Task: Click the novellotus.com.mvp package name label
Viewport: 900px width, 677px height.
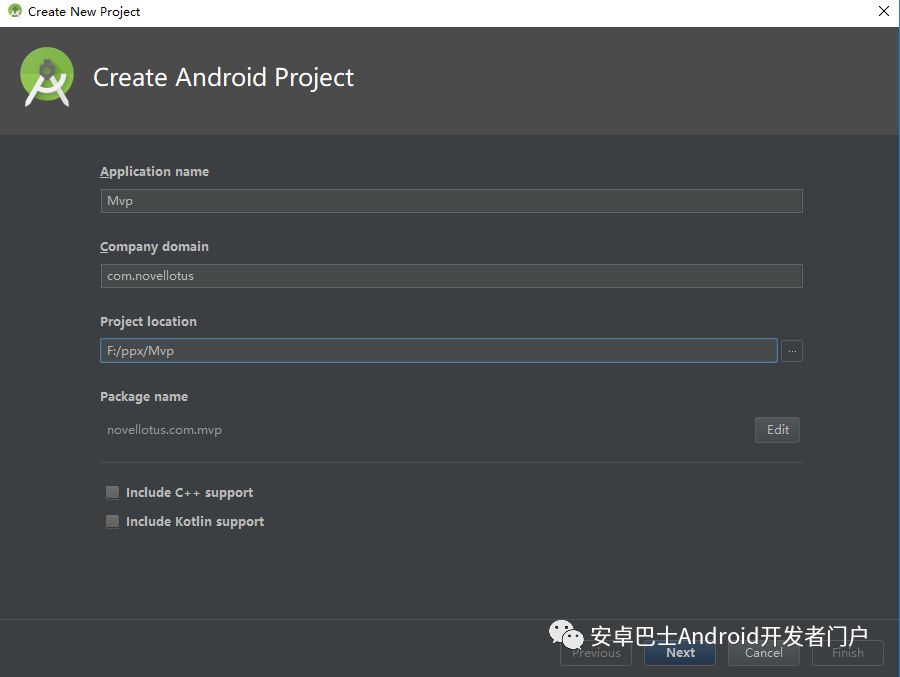Action: click(164, 429)
